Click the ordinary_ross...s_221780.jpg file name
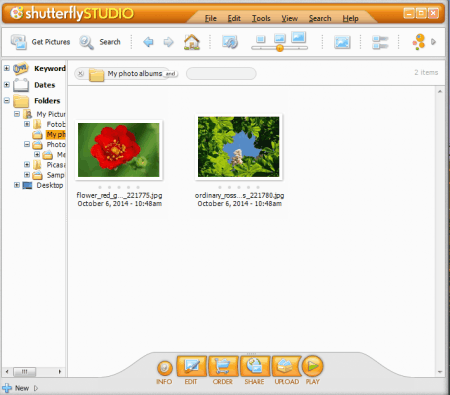This screenshot has width=450, height=395. point(239,195)
